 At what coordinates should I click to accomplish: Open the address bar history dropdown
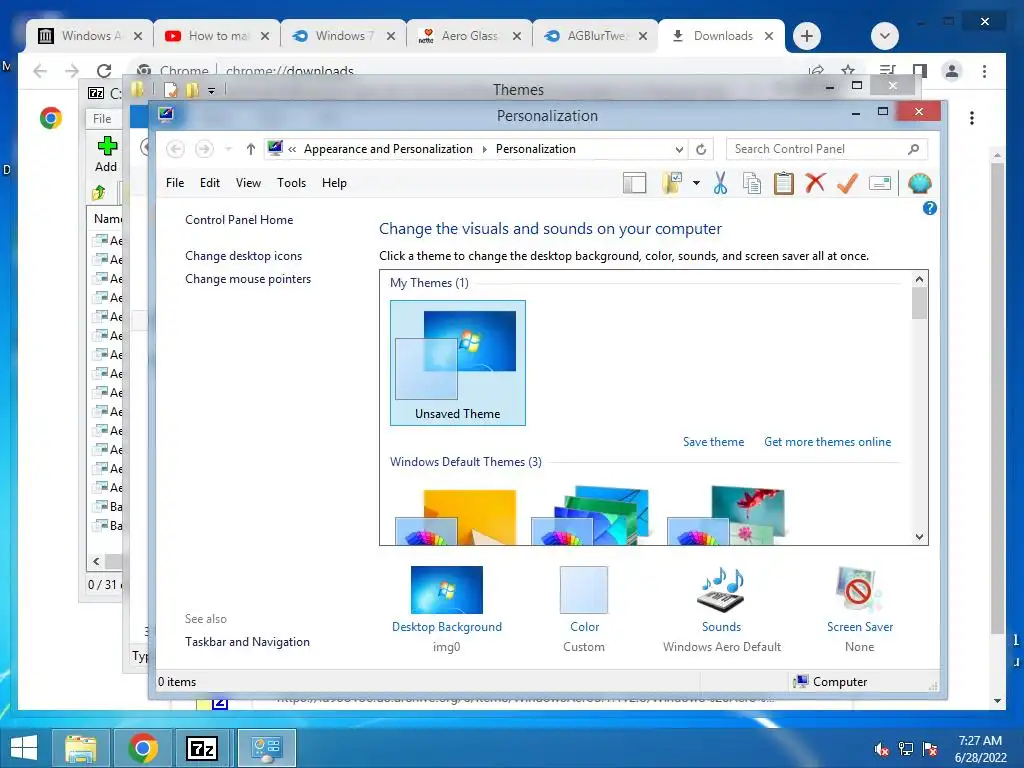coord(679,150)
